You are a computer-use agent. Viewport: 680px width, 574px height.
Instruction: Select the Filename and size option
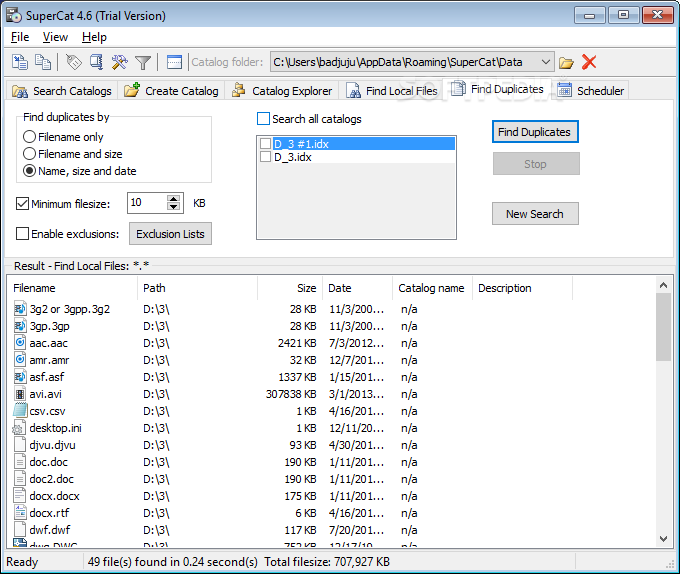29,153
